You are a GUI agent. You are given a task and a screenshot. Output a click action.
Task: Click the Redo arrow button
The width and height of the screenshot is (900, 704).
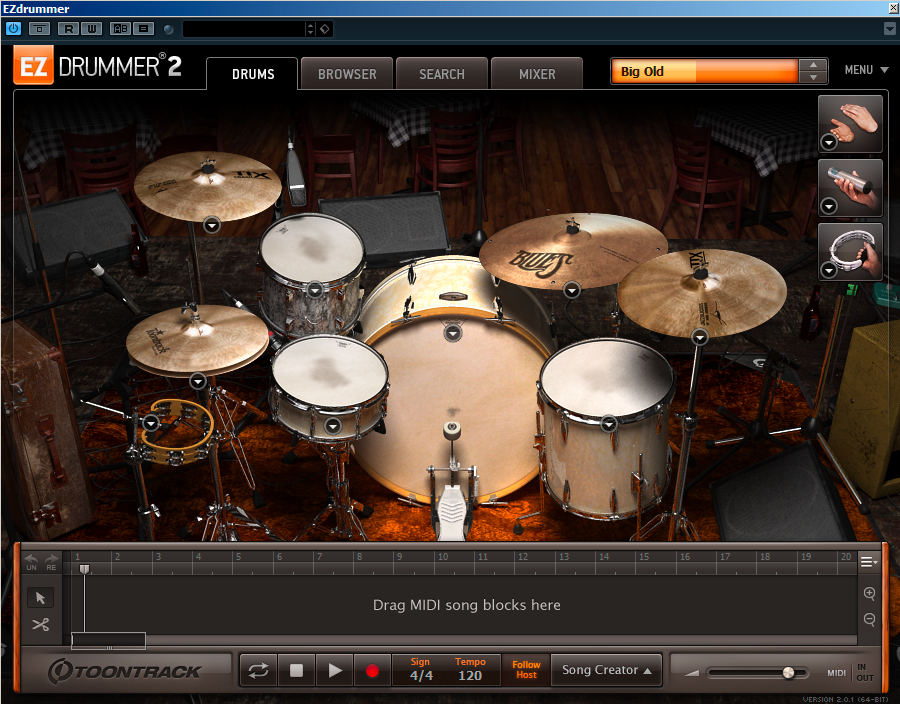tap(52, 562)
